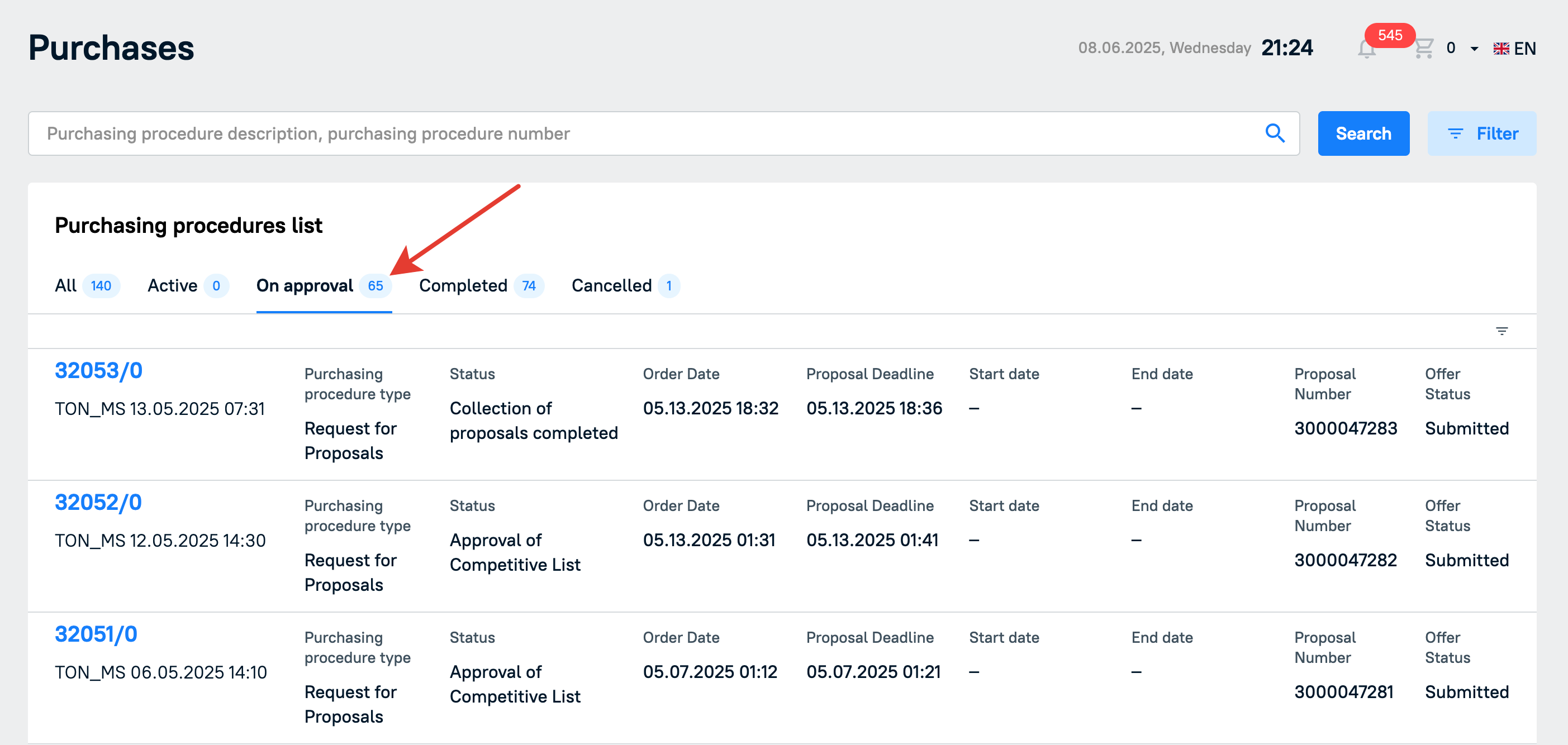
Task: Click order date 05.07.2025 01:12
Action: tap(710, 672)
